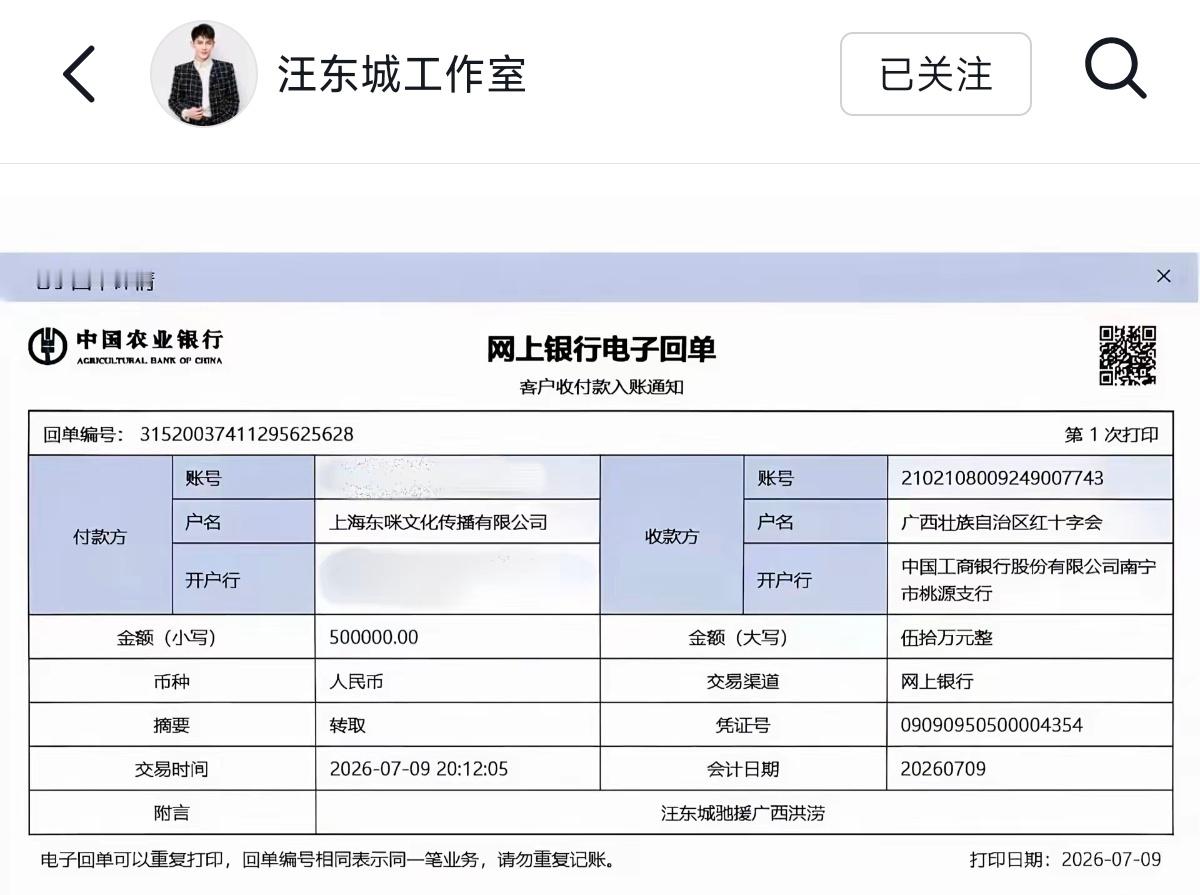Select payee account 2102108009249007743
Viewport: 1200px width, 895px height.
click(x=1002, y=478)
